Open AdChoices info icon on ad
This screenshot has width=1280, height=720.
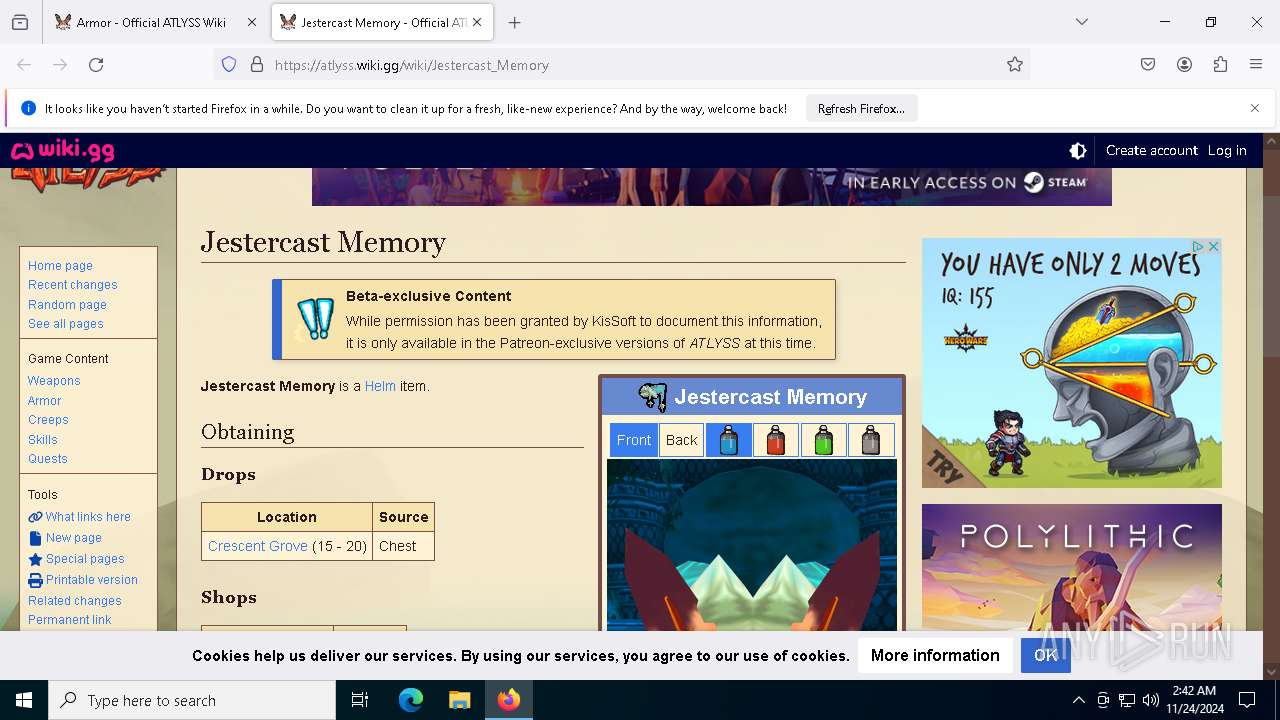1197,246
